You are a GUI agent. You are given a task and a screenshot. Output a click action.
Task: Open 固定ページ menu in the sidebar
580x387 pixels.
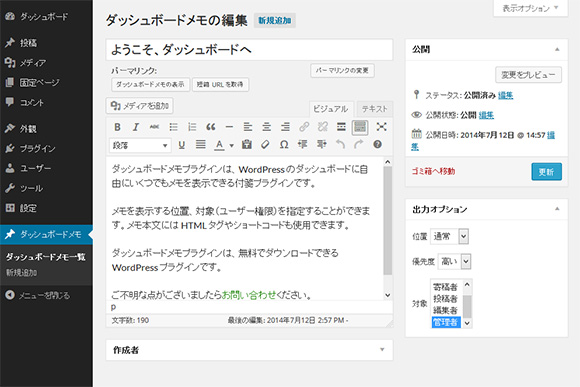tap(39, 83)
